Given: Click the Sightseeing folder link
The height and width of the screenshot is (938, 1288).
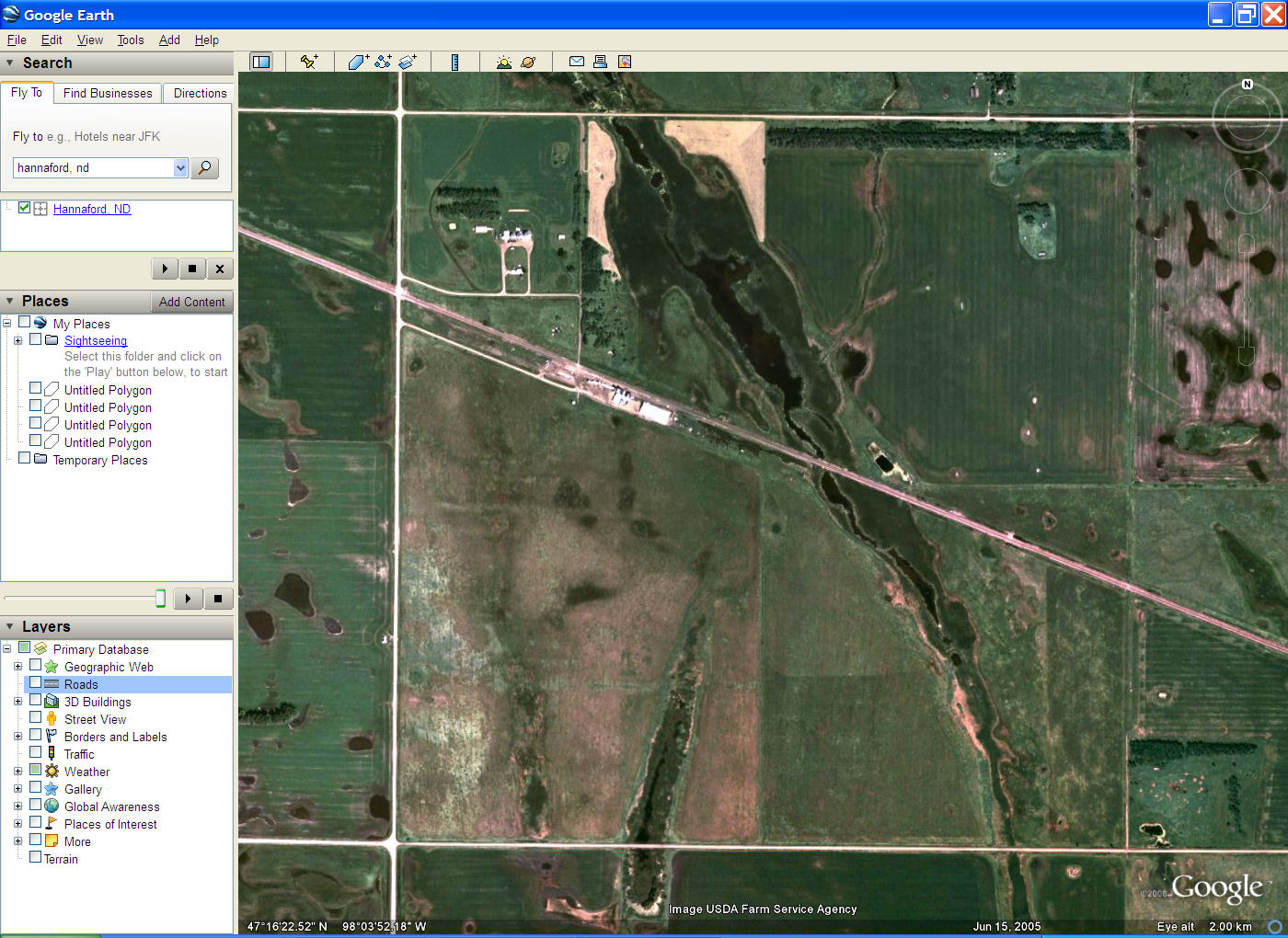Looking at the screenshot, I should [x=96, y=340].
